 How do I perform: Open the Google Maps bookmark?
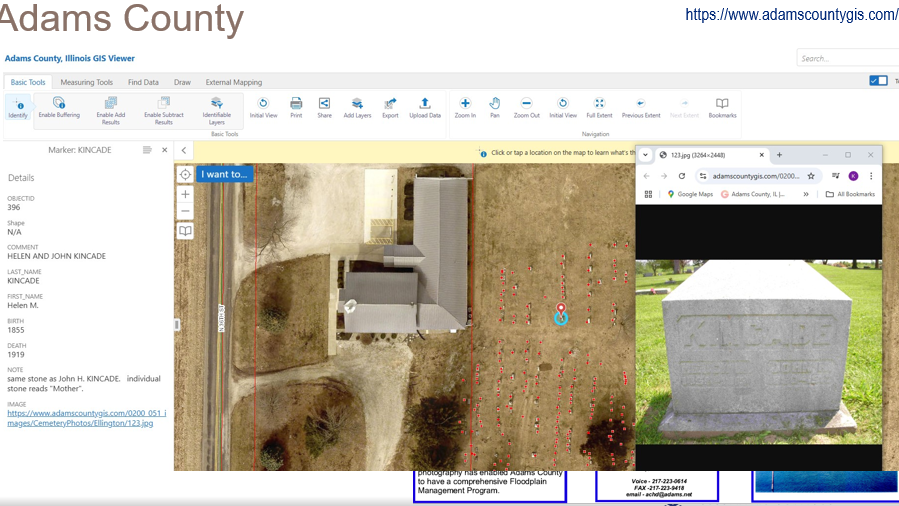[690, 194]
